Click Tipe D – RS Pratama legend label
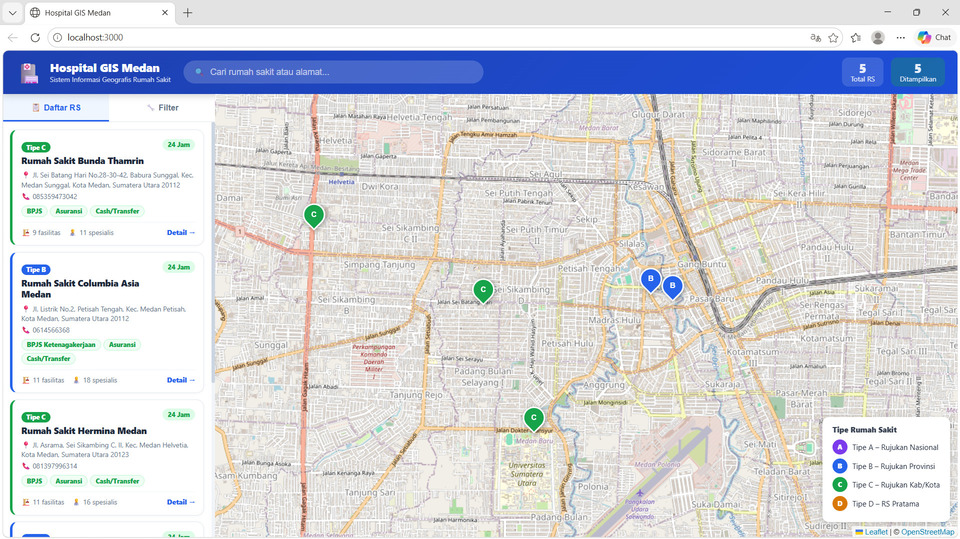 click(885, 504)
